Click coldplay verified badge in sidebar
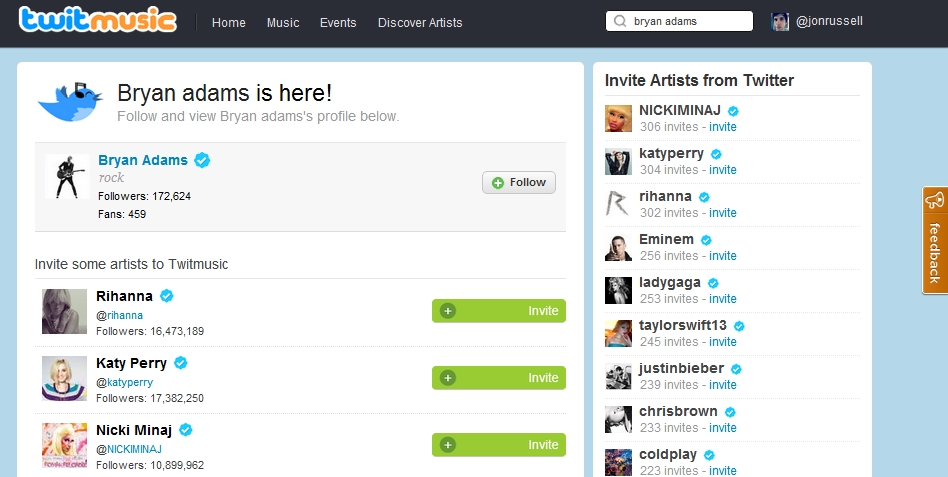The height and width of the screenshot is (477, 948). [x=709, y=455]
